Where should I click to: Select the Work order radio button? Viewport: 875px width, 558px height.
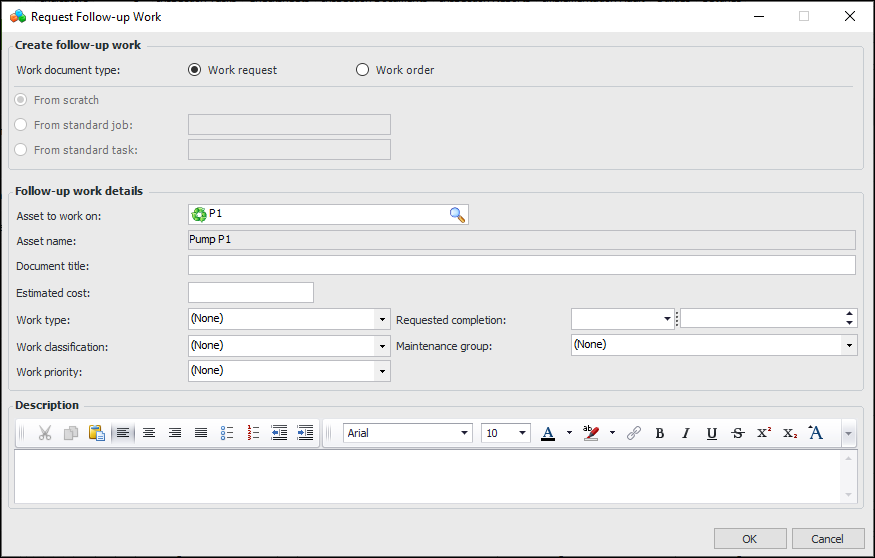tap(363, 70)
